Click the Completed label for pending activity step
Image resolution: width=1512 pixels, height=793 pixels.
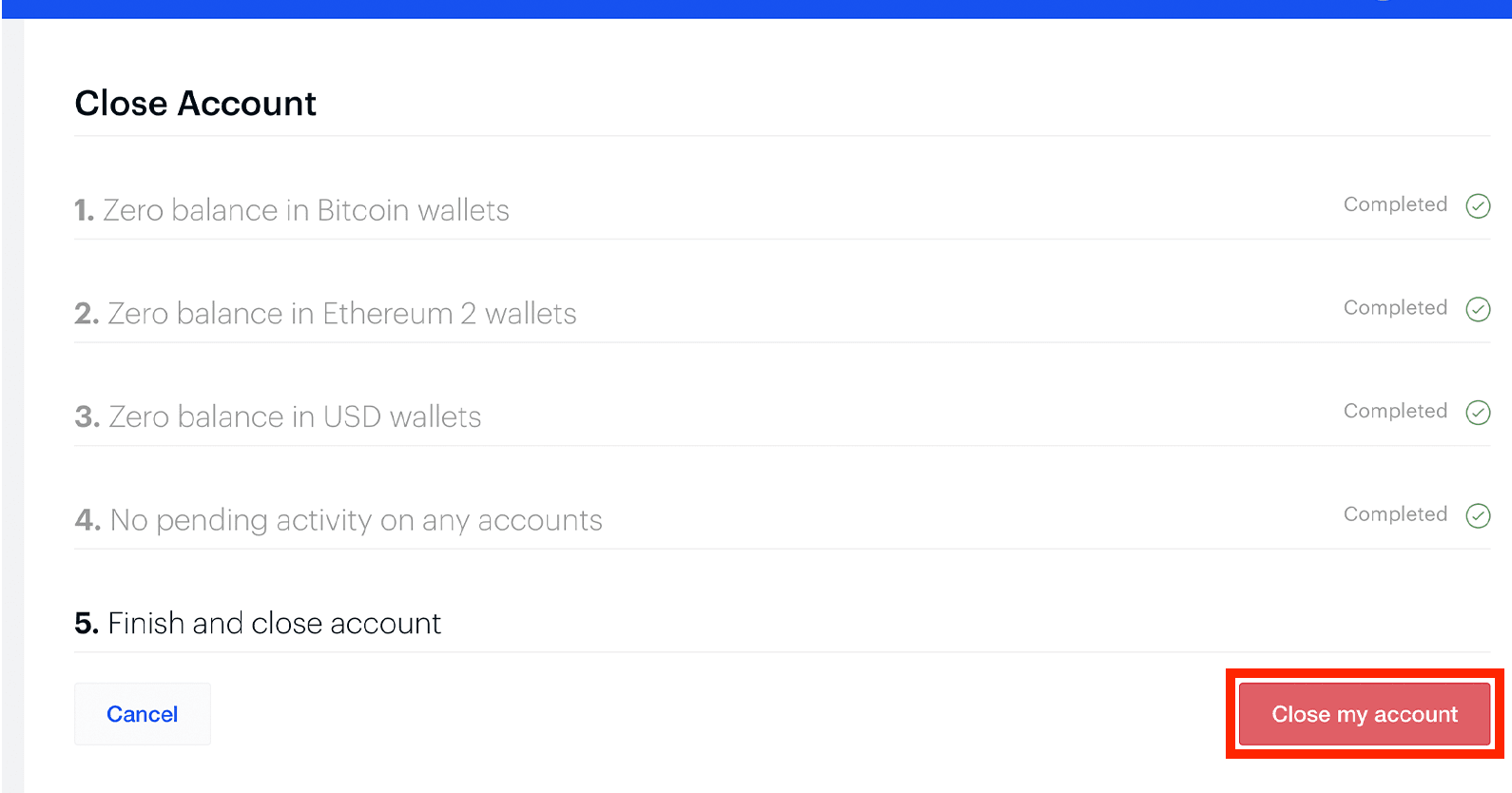1395,514
